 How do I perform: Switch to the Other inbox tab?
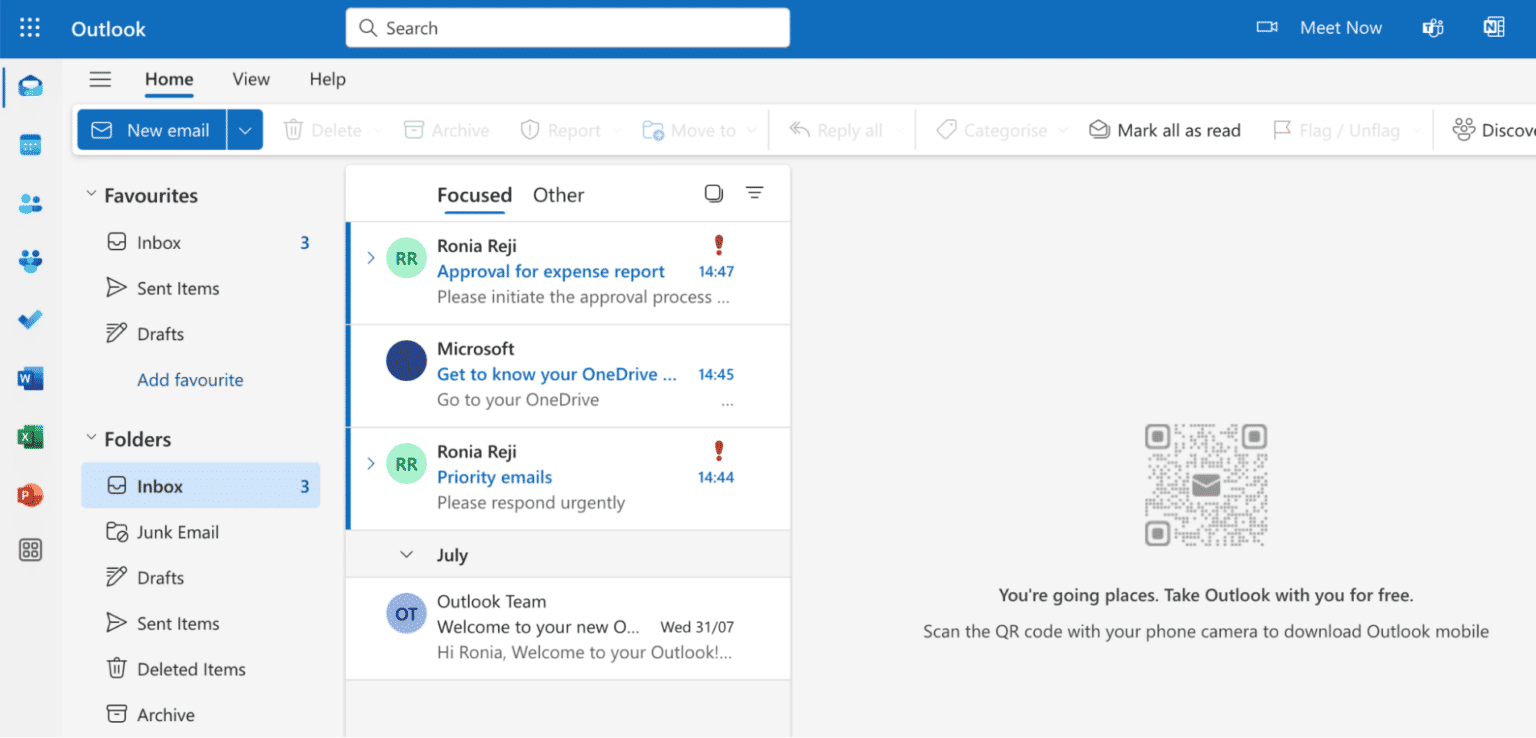(558, 194)
